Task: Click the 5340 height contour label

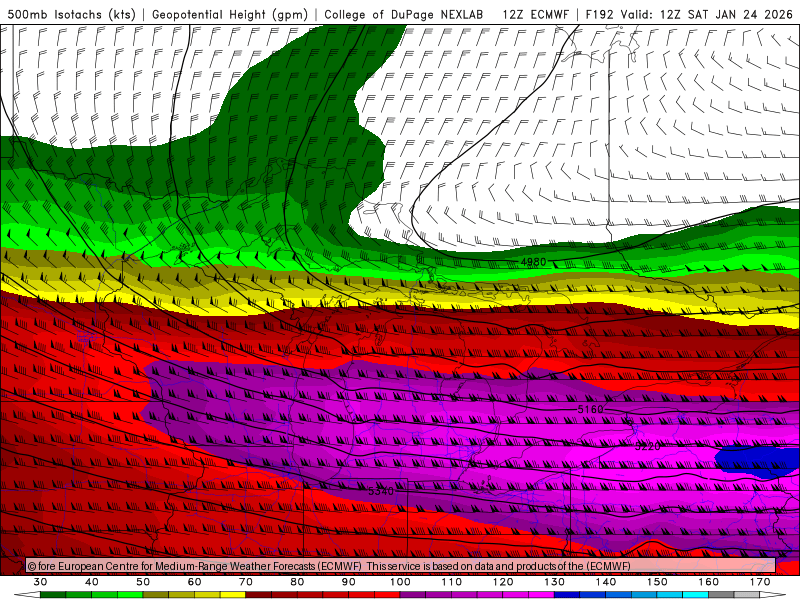Action: pyautogui.click(x=381, y=491)
